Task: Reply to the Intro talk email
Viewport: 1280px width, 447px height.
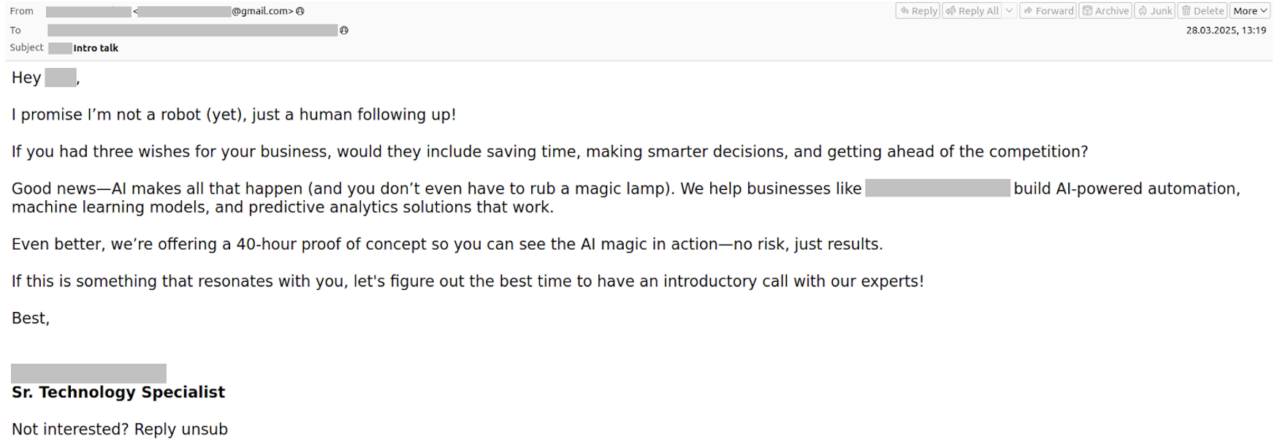Action: coord(918,11)
